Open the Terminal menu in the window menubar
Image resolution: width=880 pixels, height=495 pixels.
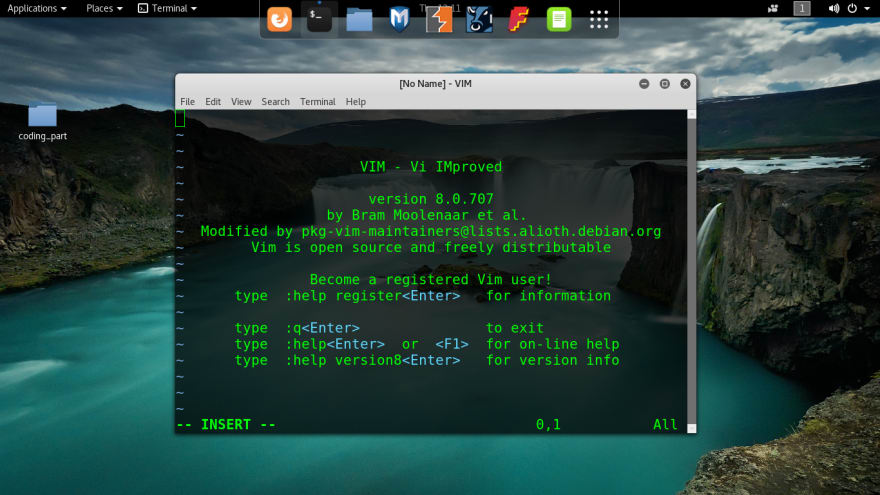click(x=318, y=102)
